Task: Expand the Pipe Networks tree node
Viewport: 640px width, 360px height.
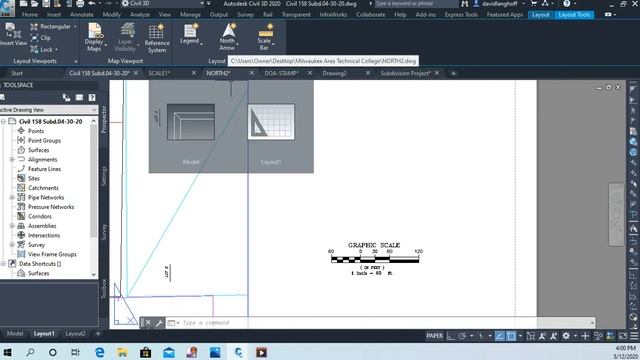Action: tap(12, 198)
